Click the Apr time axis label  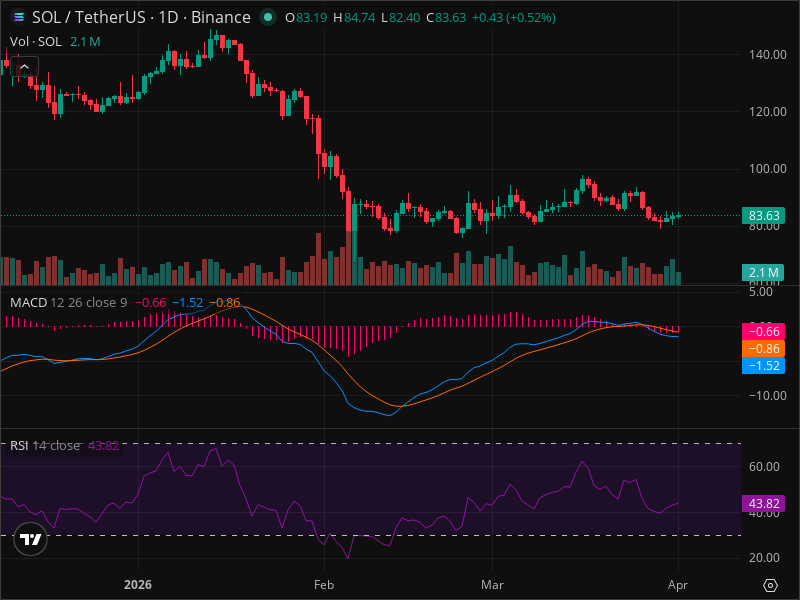(678, 585)
